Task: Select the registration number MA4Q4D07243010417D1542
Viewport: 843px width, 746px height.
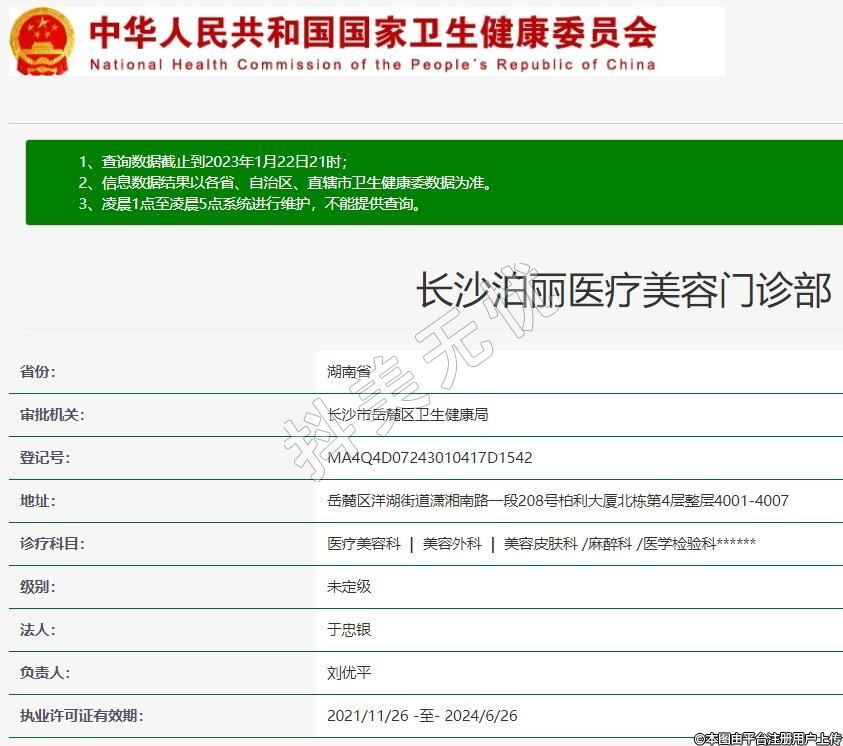Action: [x=429, y=458]
